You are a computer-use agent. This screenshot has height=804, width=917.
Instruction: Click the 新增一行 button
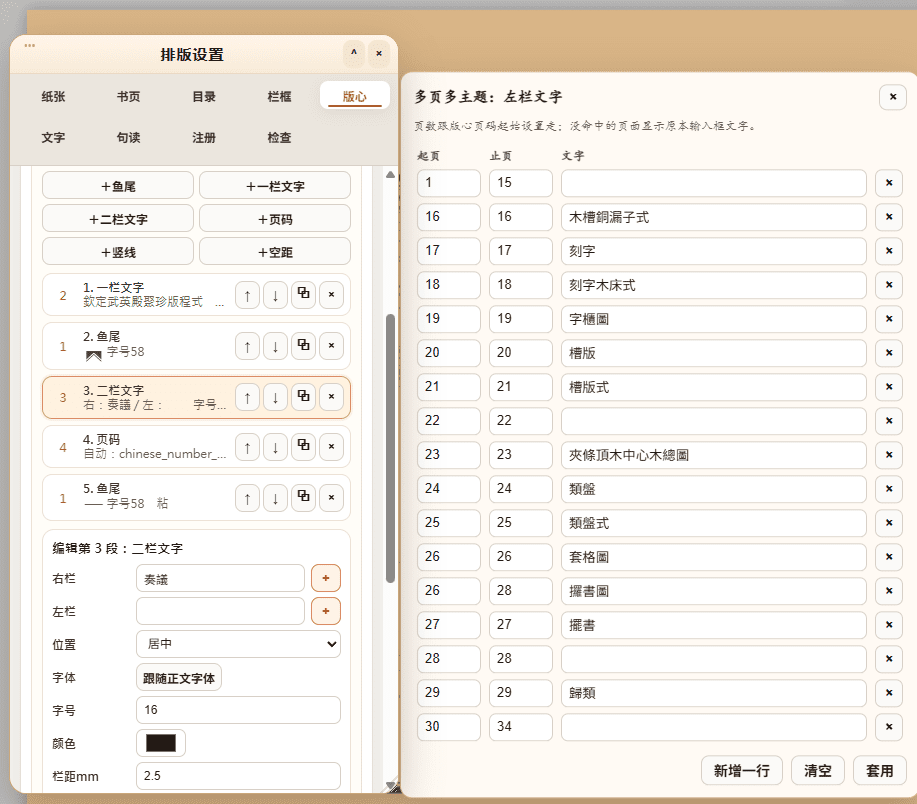click(742, 771)
